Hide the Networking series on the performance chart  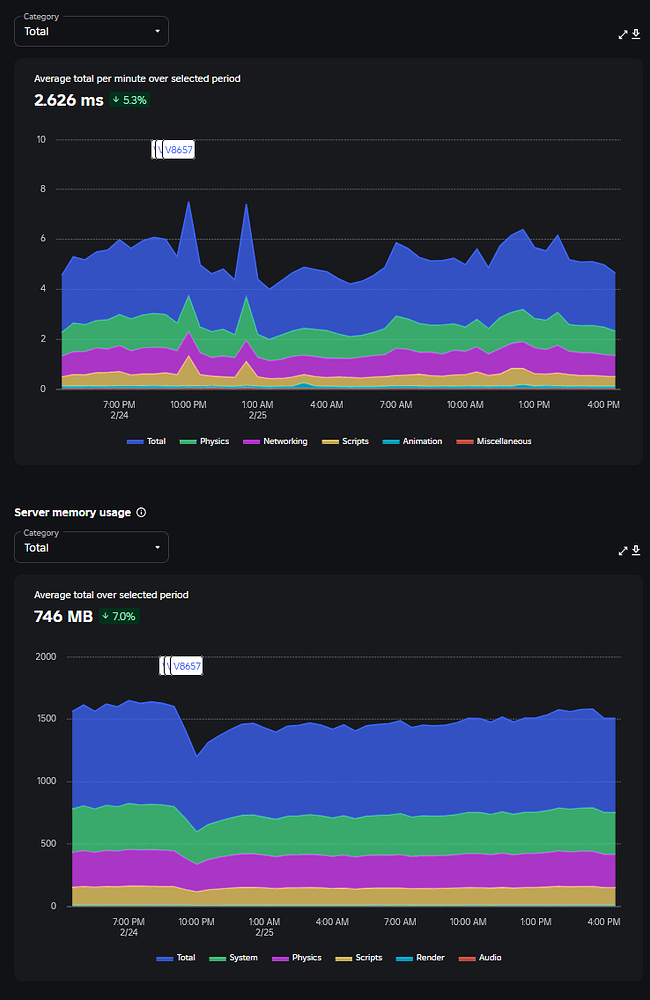tap(275, 441)
